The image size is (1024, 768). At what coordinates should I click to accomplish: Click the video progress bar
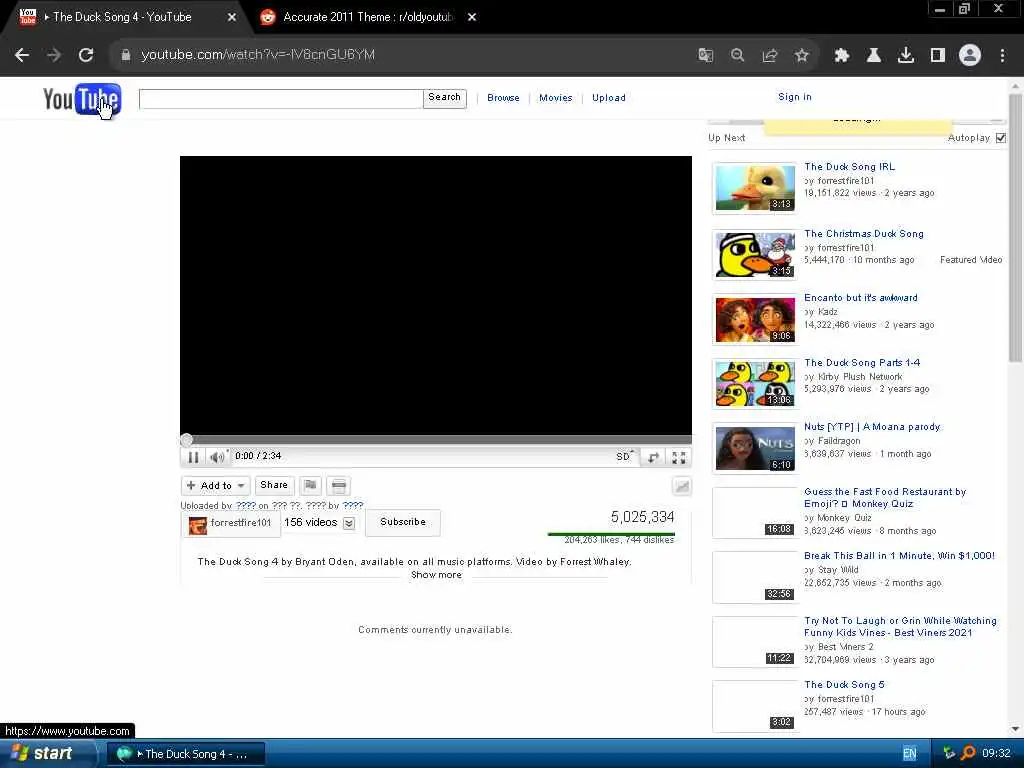(x=436, y=440)
